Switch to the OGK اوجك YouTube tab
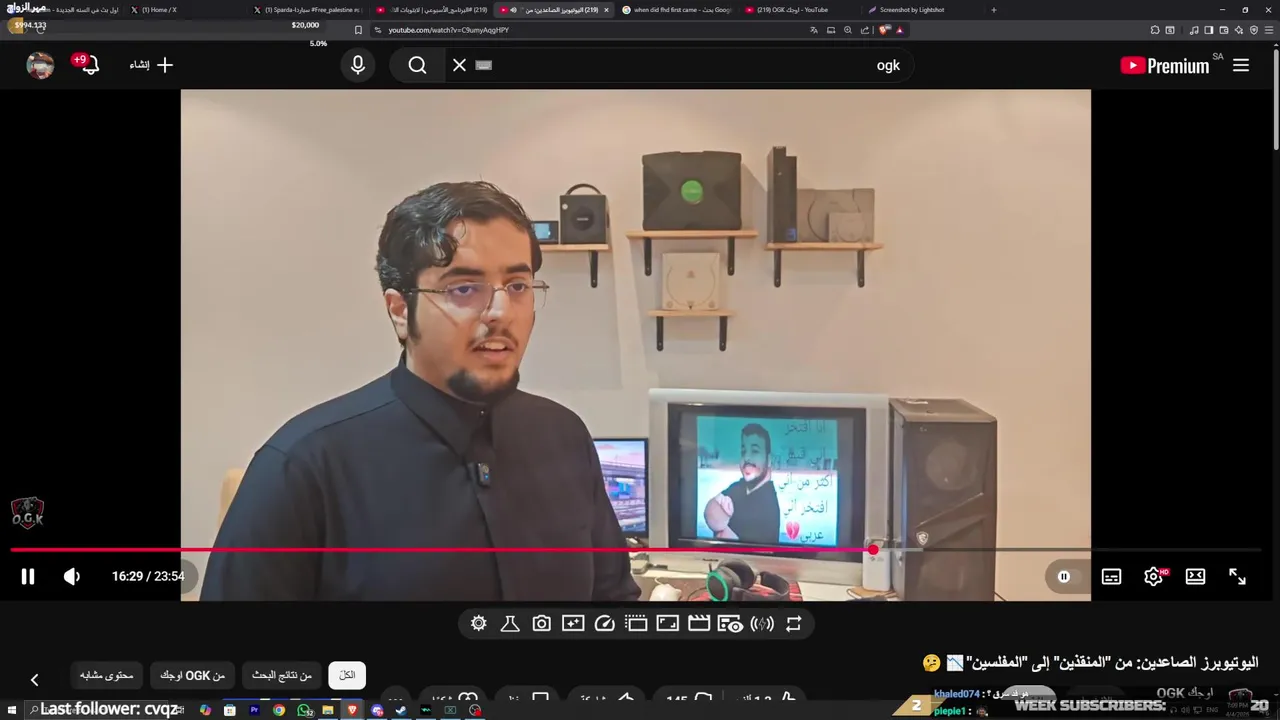The height and width of the screenshot is (720, 1280). coord(800,10)
